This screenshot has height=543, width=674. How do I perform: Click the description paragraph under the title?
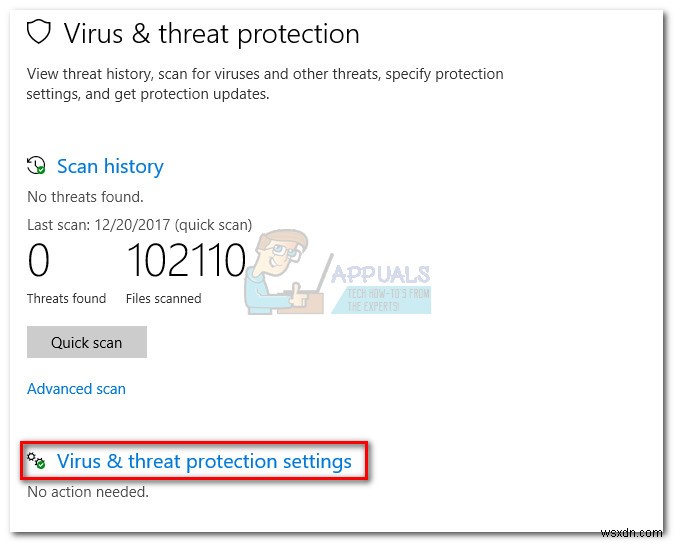(x=265, y=84)
